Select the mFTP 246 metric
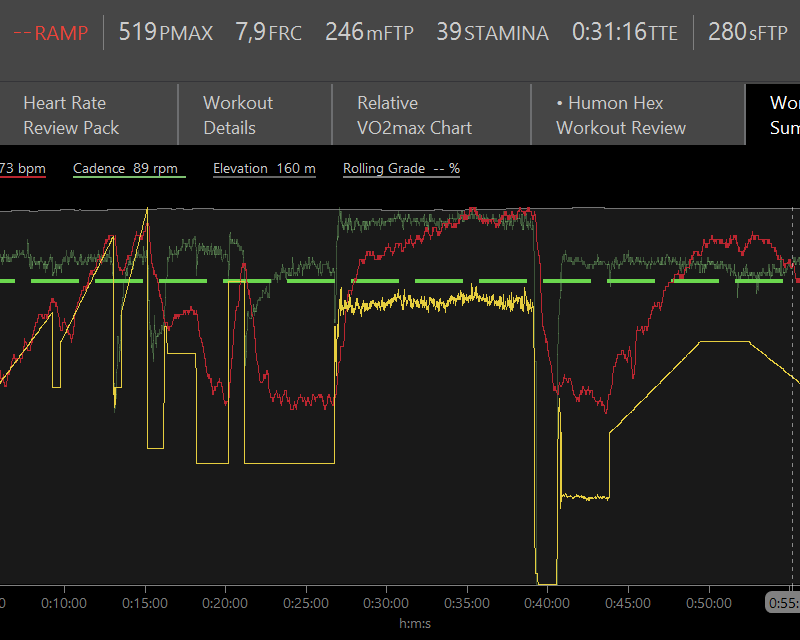 point(369,32)
